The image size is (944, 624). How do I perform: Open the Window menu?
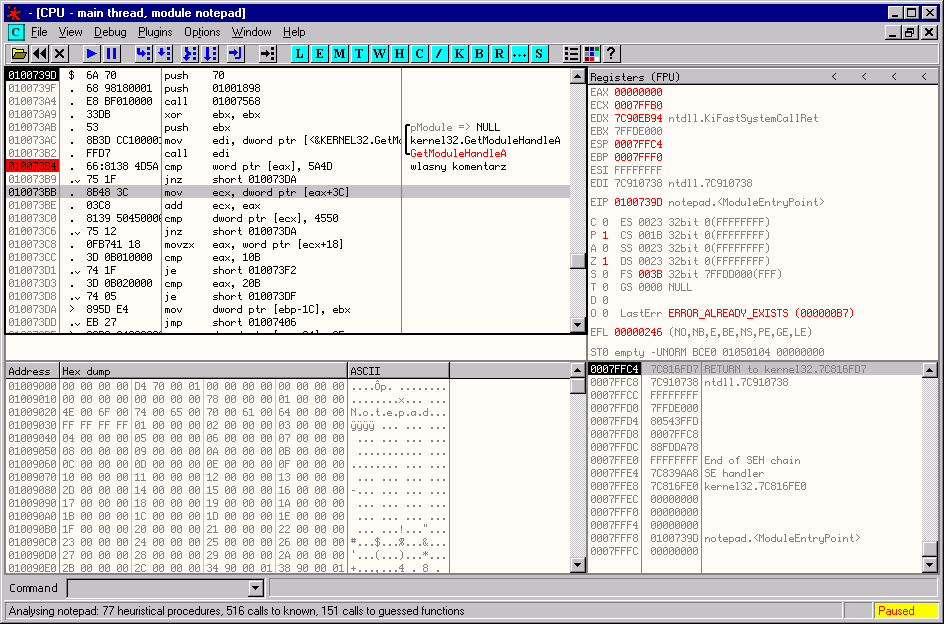[252, 32]
